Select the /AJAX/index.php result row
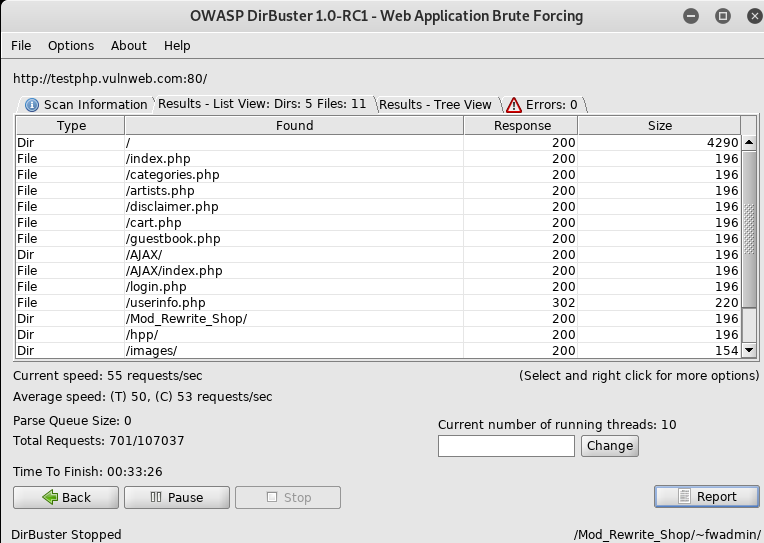764x543 pixels. (x=378, y=271)
